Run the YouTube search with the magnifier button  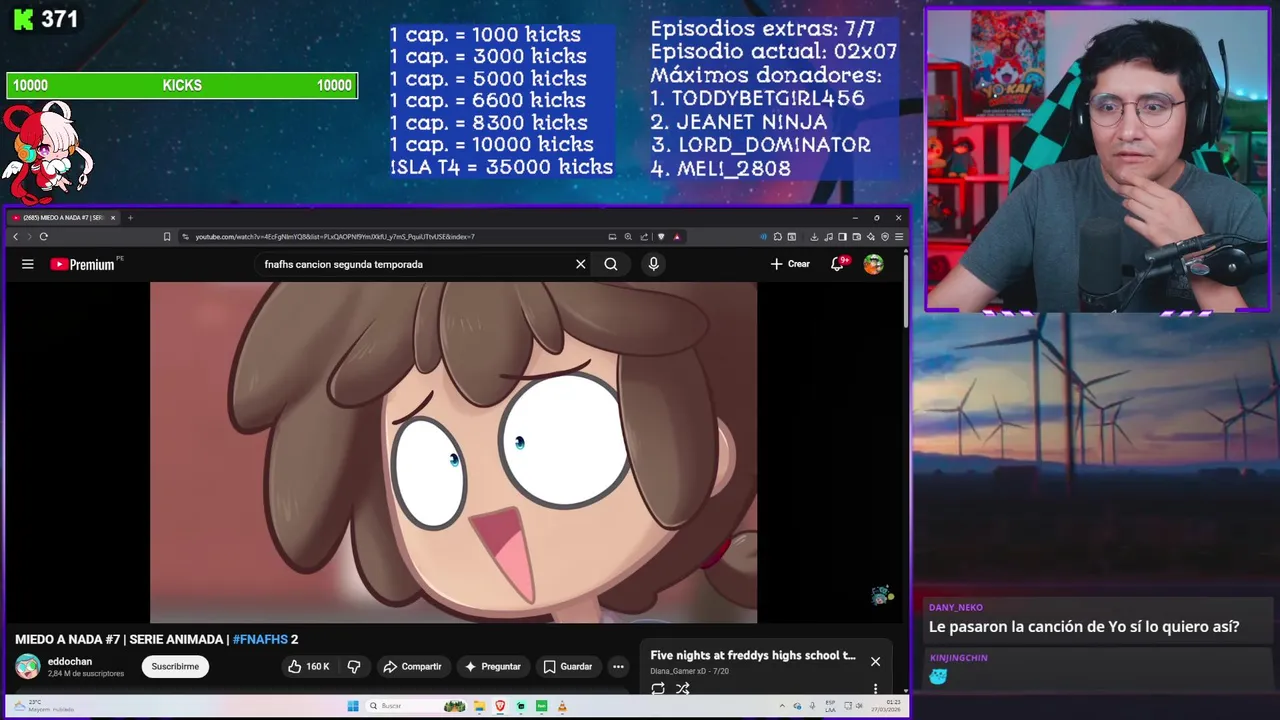pyautogui.click(x=611, y=264)
